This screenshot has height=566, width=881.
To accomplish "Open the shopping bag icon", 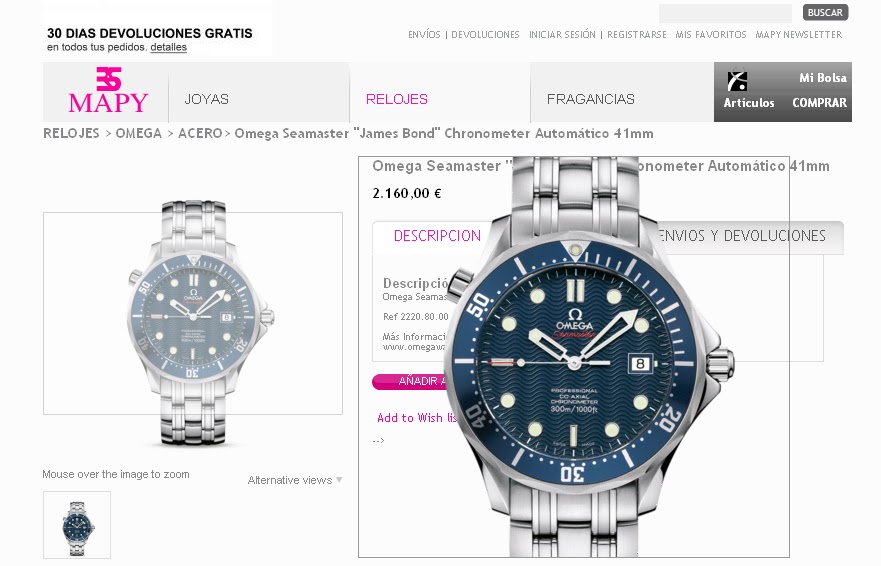I will [x=737, y=80].
